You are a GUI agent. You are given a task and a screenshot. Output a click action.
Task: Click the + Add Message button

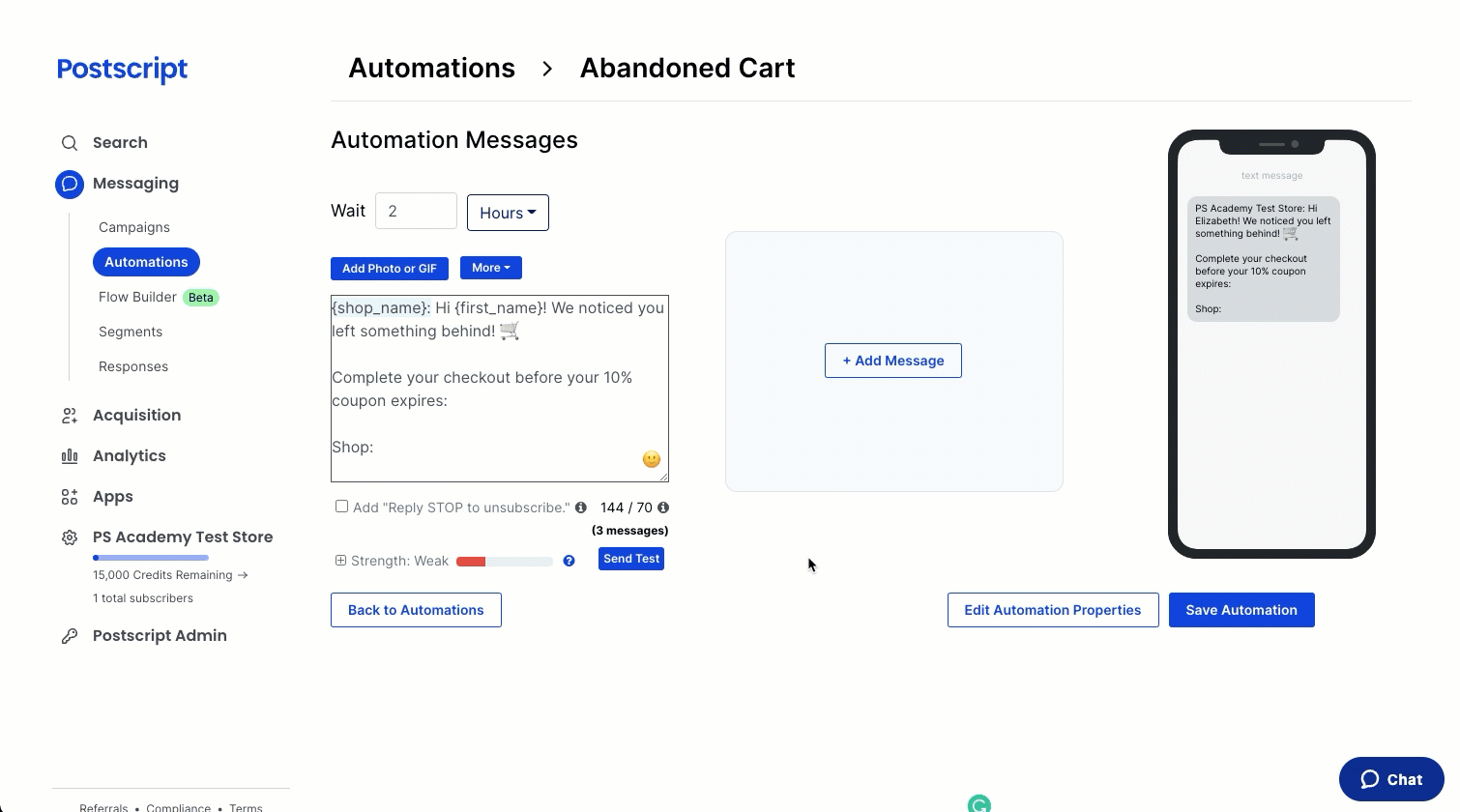pos(893,361)
